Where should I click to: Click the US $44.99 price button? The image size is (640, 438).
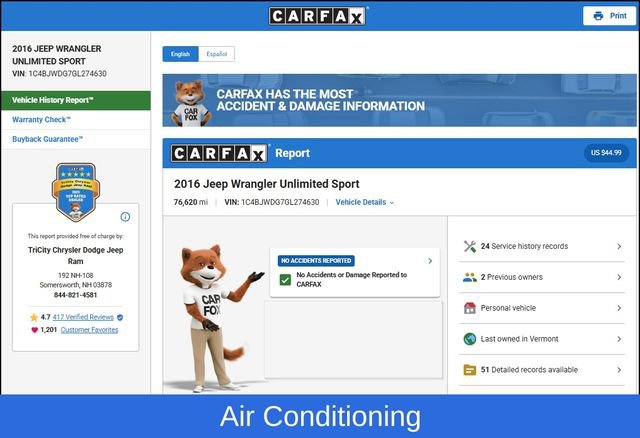(607, 153)
